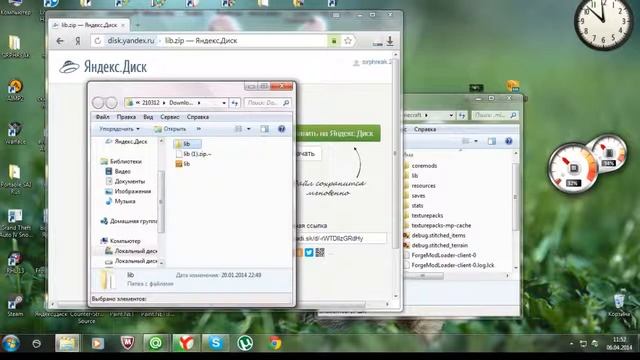Open help icon in the minecraft Explorer window
Screen dimensions: 640x360
509,141
